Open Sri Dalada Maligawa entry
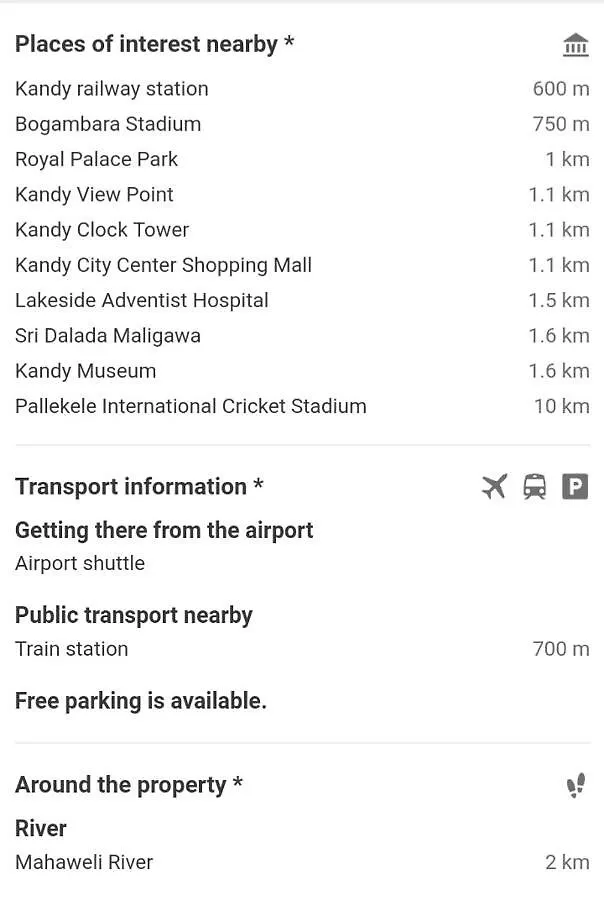The width and height of the screenshot is (604, 900). coord(302,336)
